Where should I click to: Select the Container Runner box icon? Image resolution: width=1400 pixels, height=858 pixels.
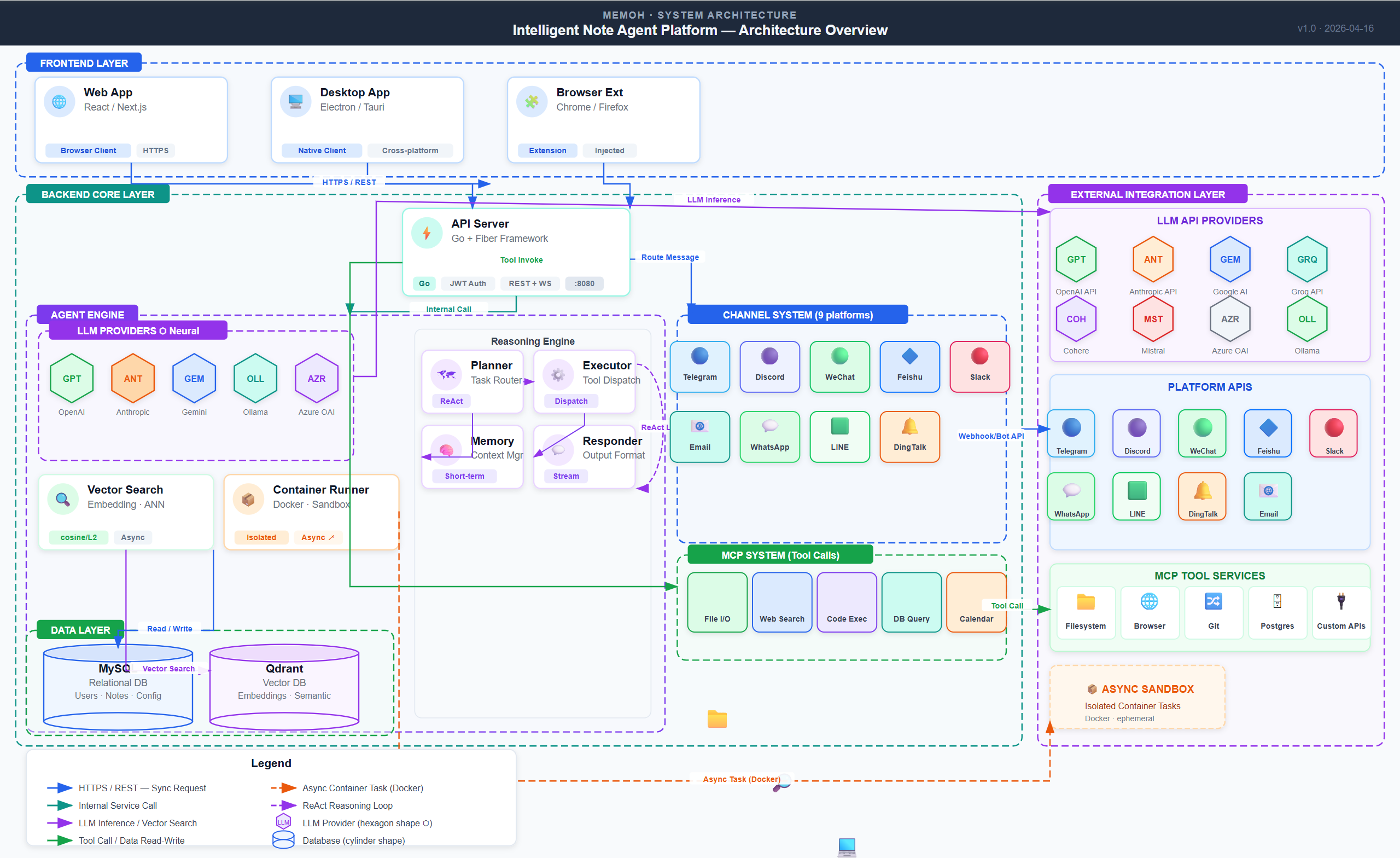point(248,499)
